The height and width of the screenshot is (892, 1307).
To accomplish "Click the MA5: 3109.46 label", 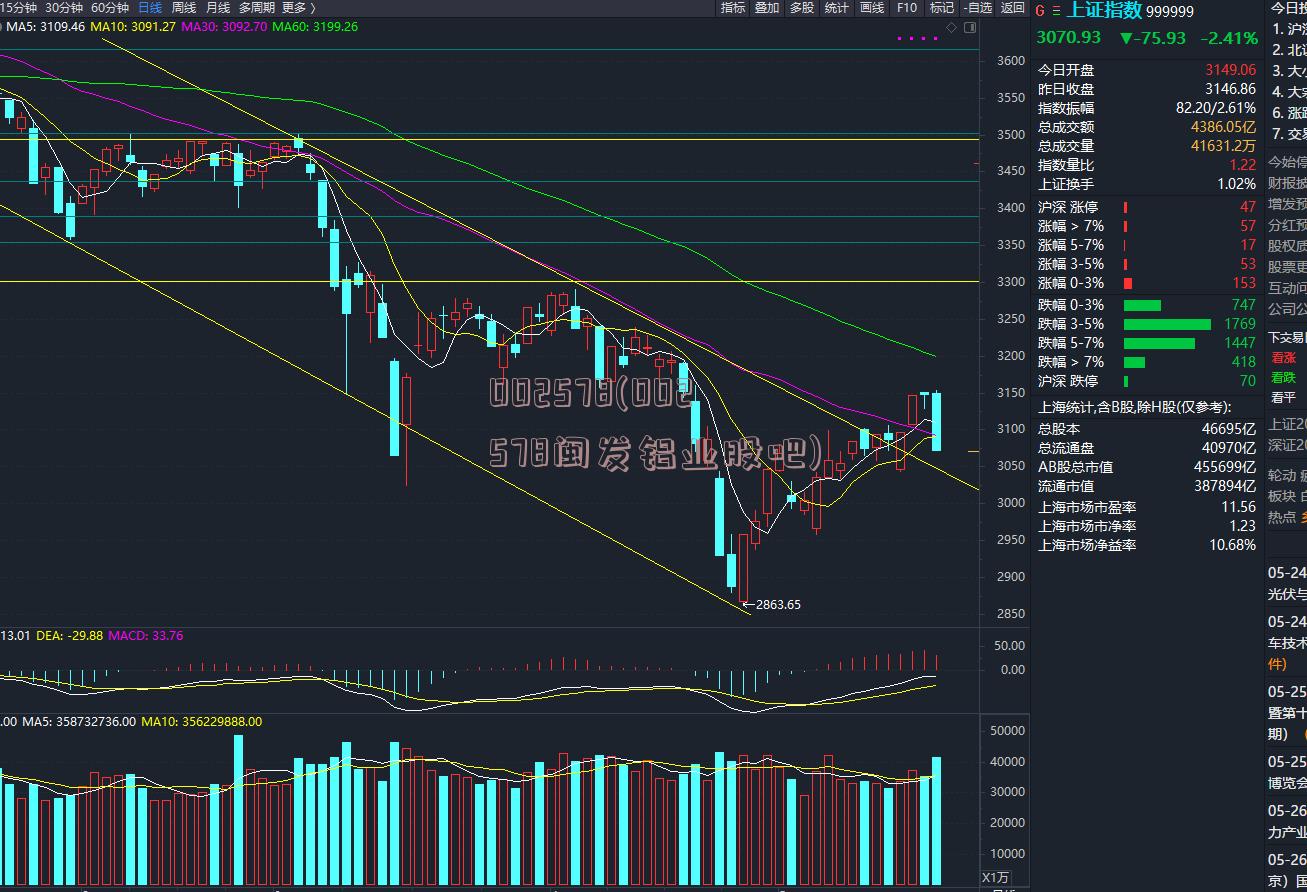I will pos(46,26).
